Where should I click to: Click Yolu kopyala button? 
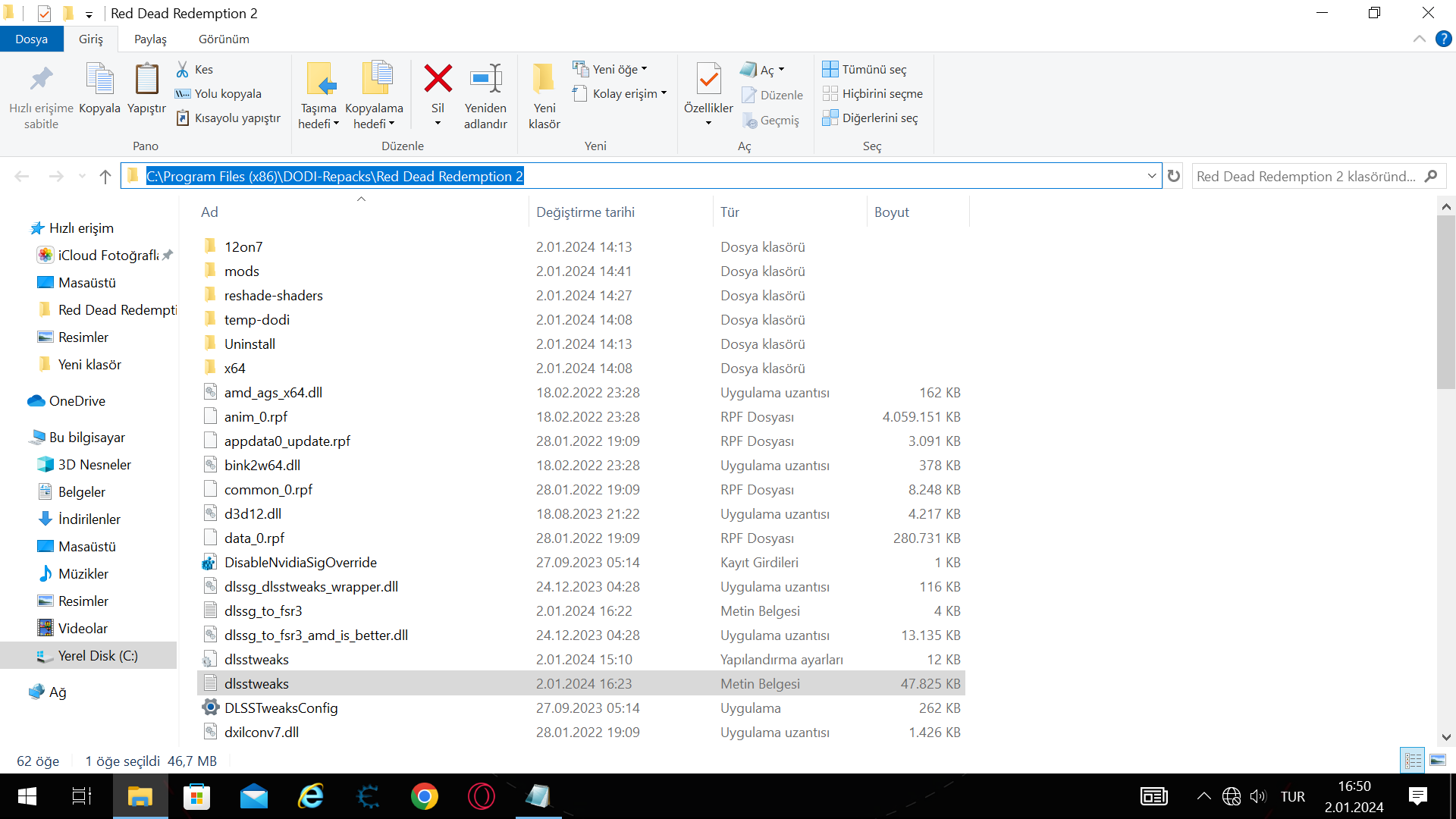coord(218,93)
